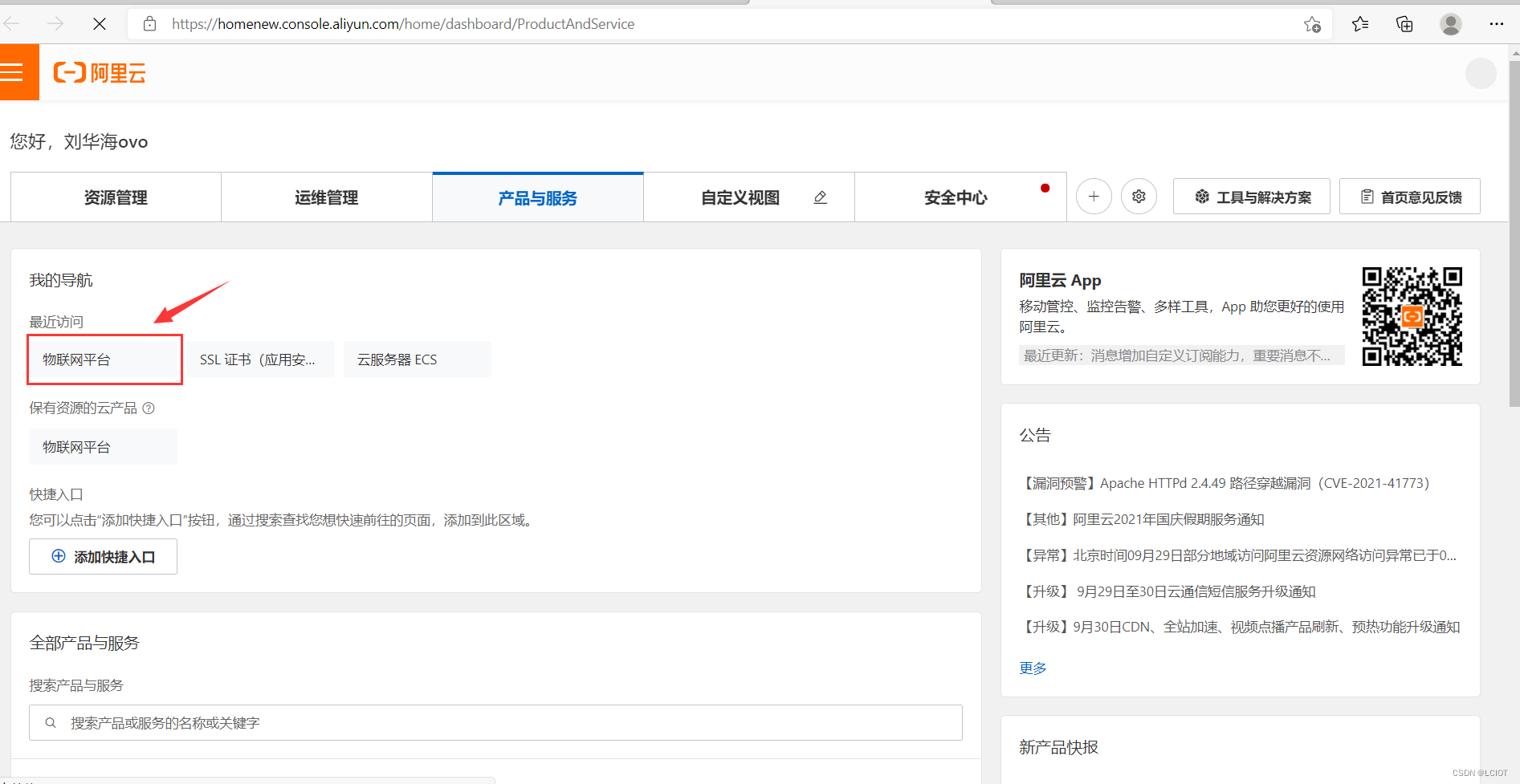Image resolution: width=1520 pixels, height=784 pixels.
Task: Select the 产品与服务 tab
Action: (538, 197)
